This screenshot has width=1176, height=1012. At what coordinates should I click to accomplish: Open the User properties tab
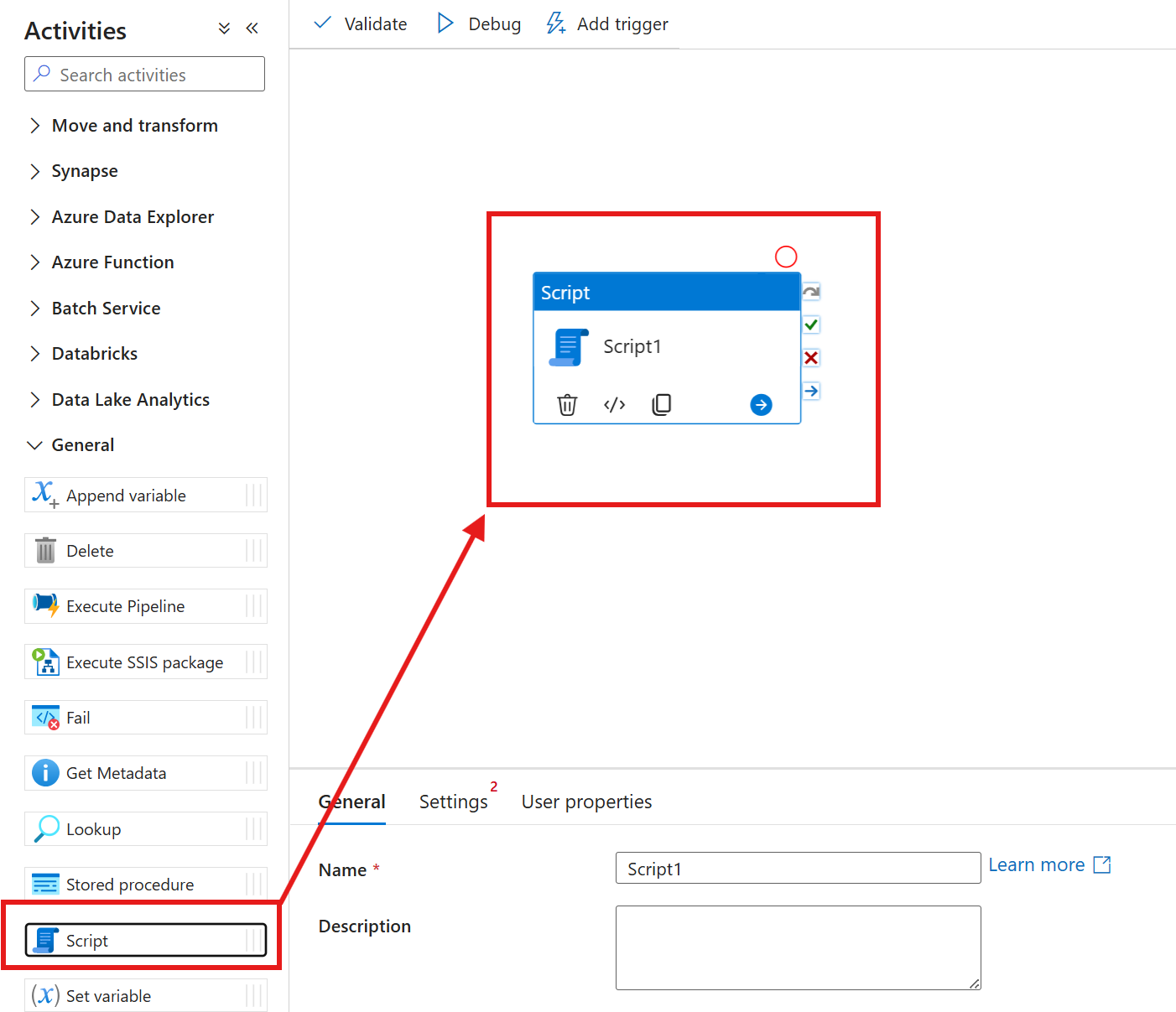click(x=587, y=802)
